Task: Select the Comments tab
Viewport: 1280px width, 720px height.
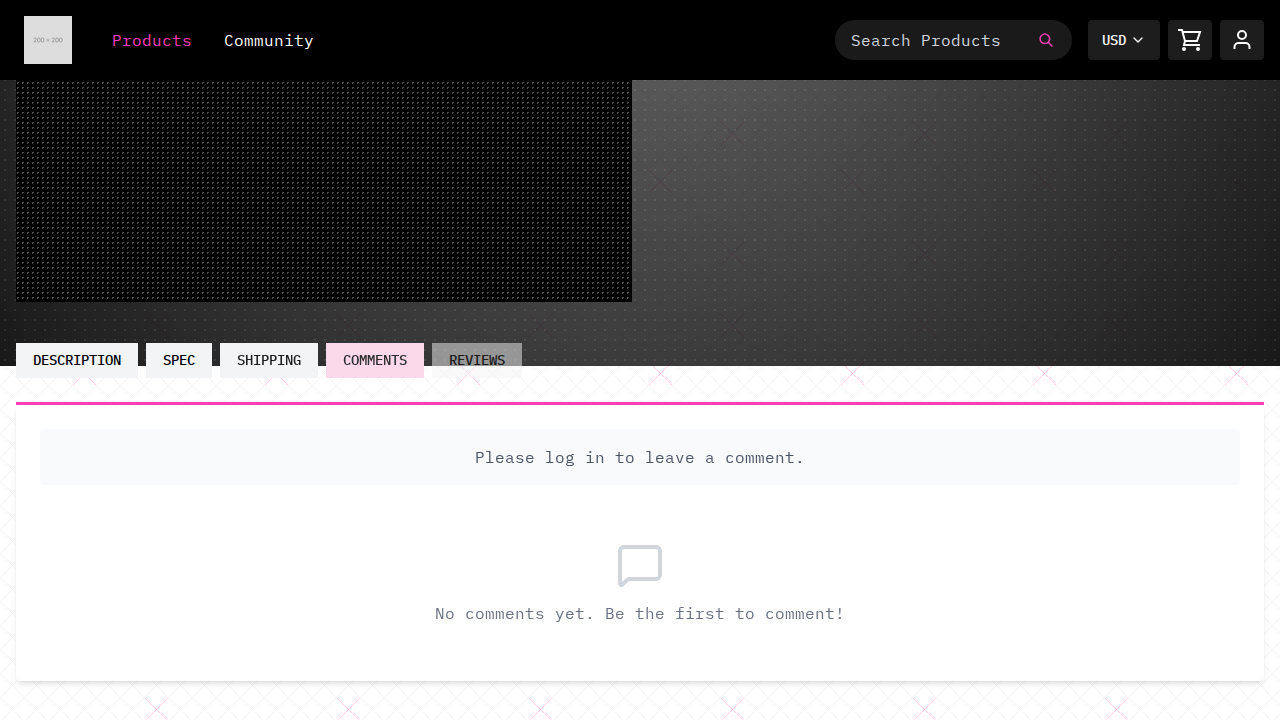Action: point(375,360)
